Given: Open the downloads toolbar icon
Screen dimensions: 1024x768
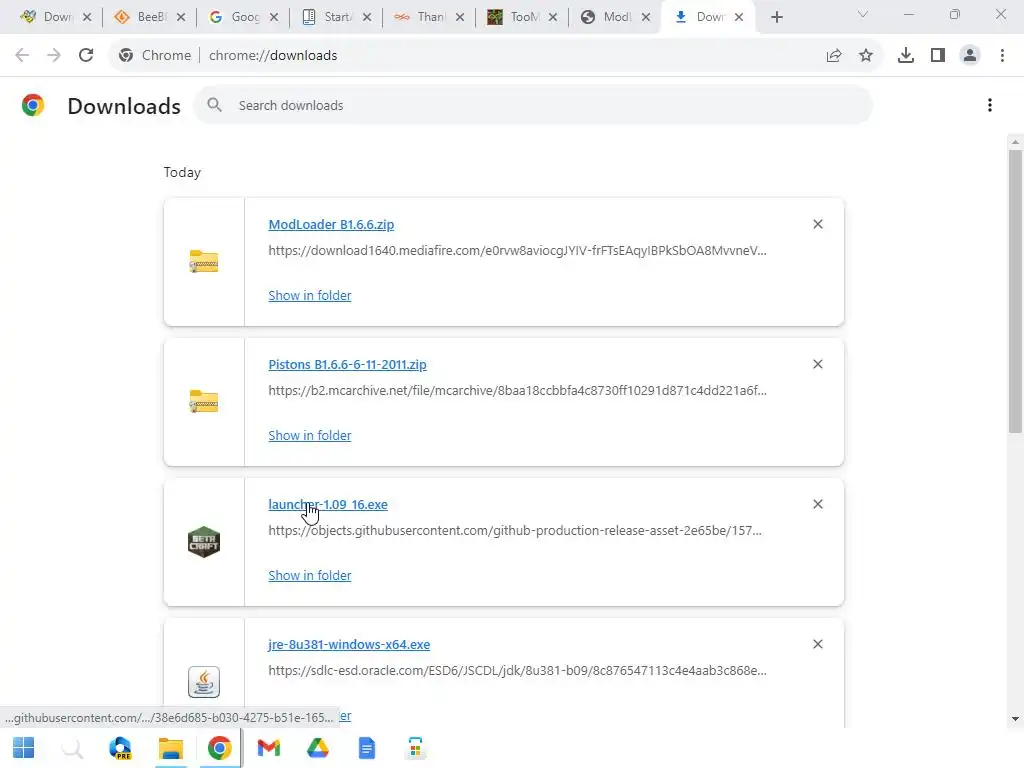Looking at the screenshot, I should click(906, 56).
